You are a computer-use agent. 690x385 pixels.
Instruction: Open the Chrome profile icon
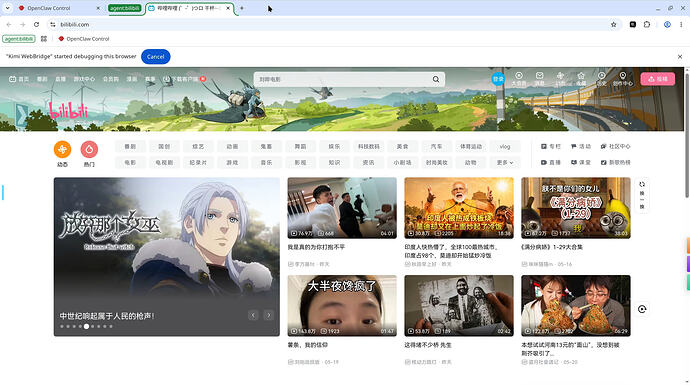tap(667, 25)
